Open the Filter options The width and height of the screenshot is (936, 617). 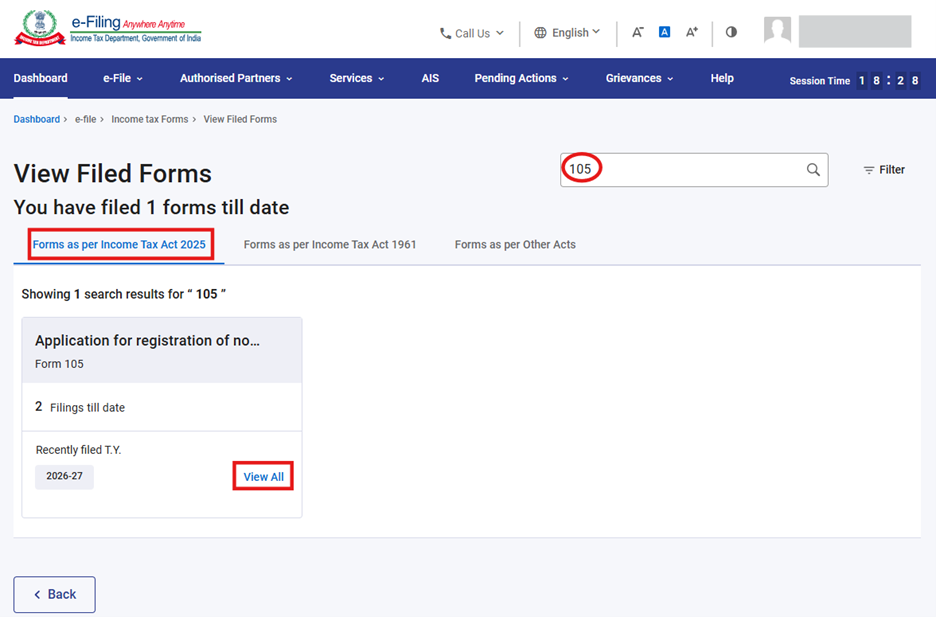coord(884,170)
